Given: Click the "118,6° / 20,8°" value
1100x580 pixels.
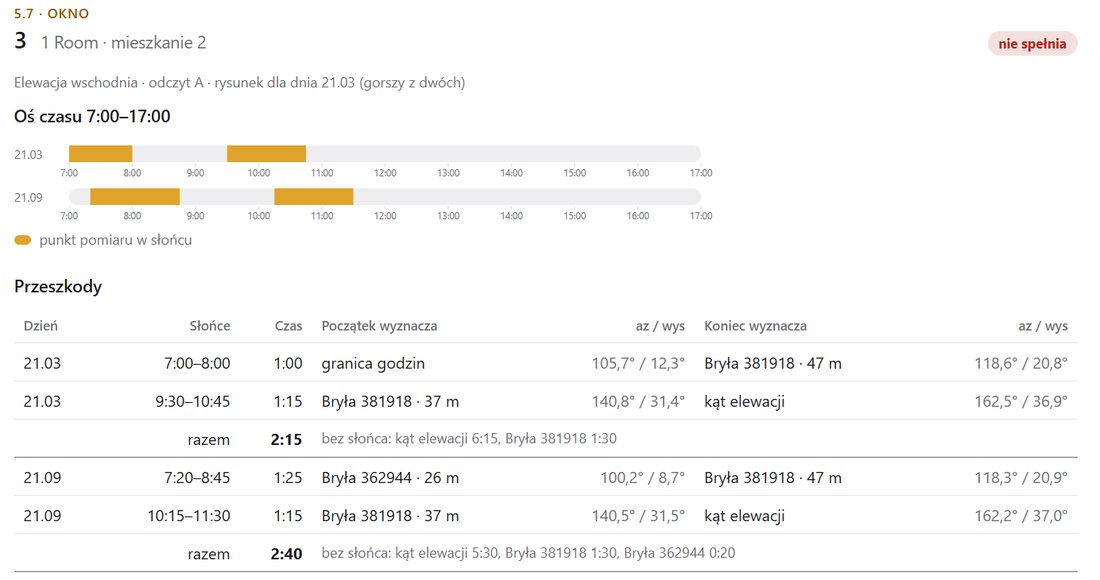Looking at the screenshot, I should [1021, 363].
